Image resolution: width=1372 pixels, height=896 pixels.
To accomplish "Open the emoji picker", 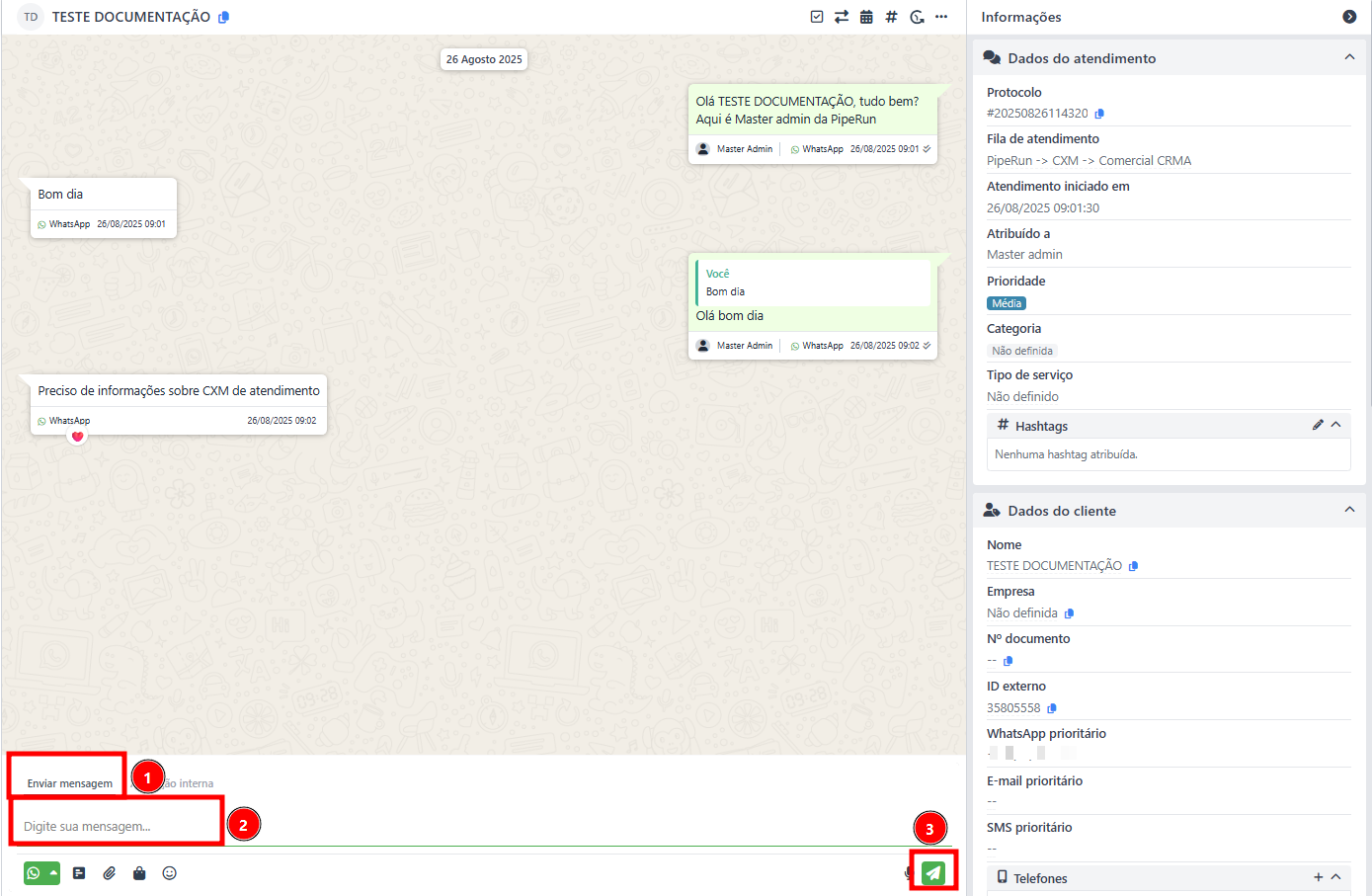I will [x=169, y=873].
